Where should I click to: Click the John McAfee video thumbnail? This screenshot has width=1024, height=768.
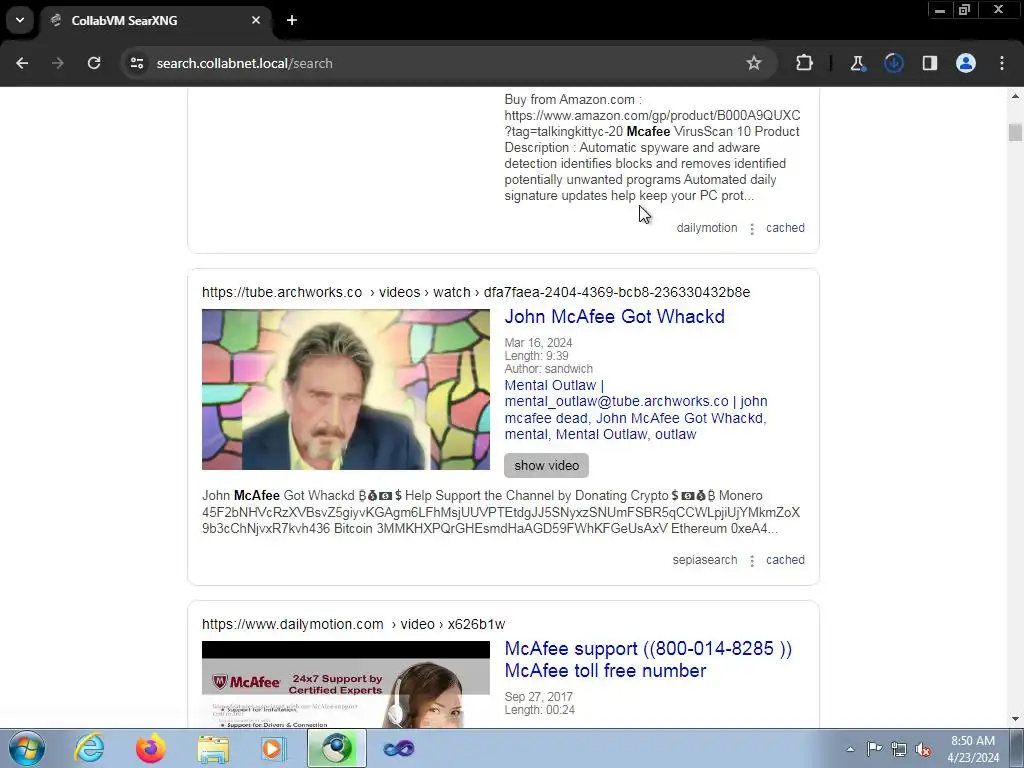pos(345,389)
